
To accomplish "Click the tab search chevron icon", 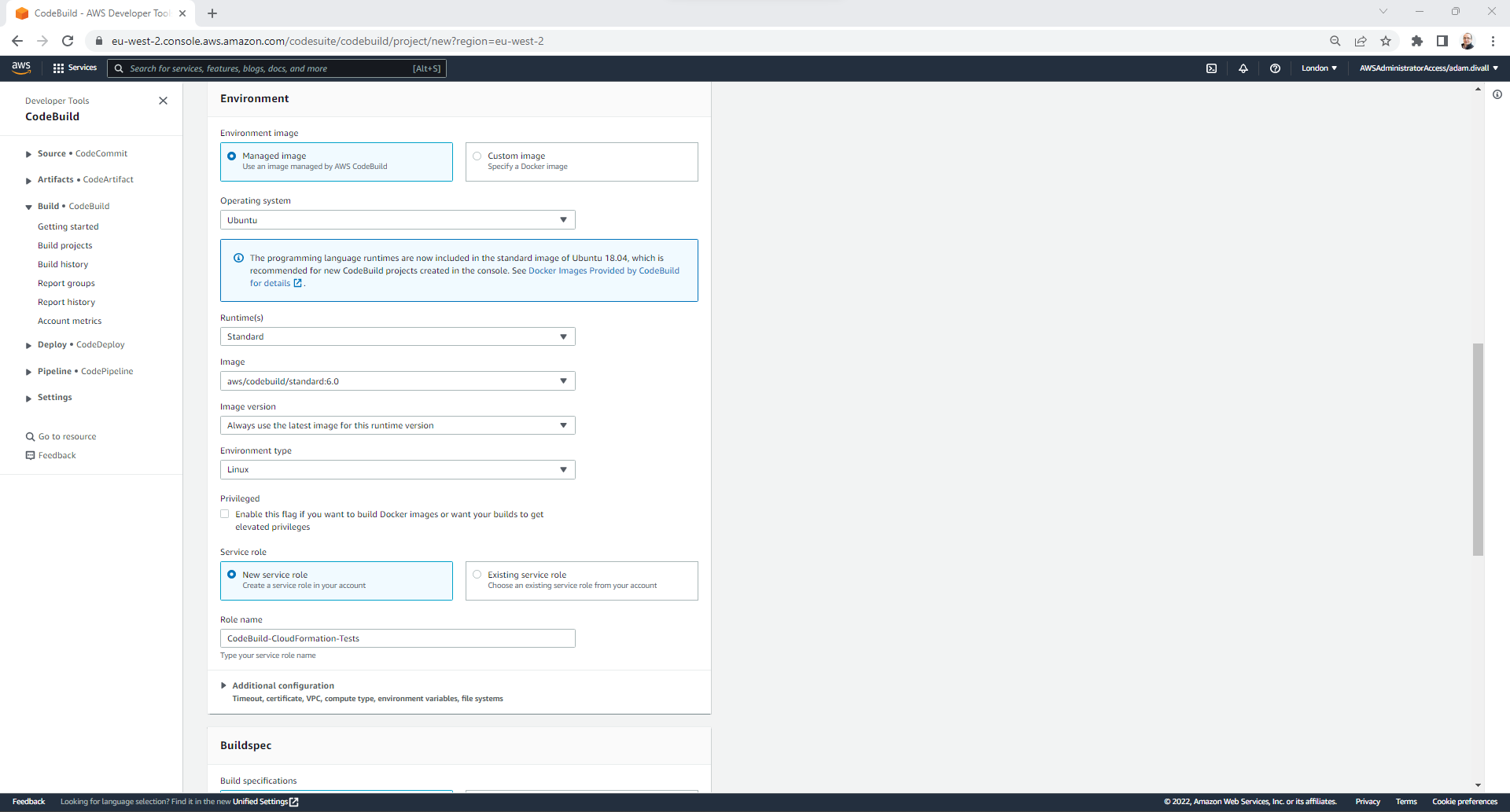I will point(1383,11).
